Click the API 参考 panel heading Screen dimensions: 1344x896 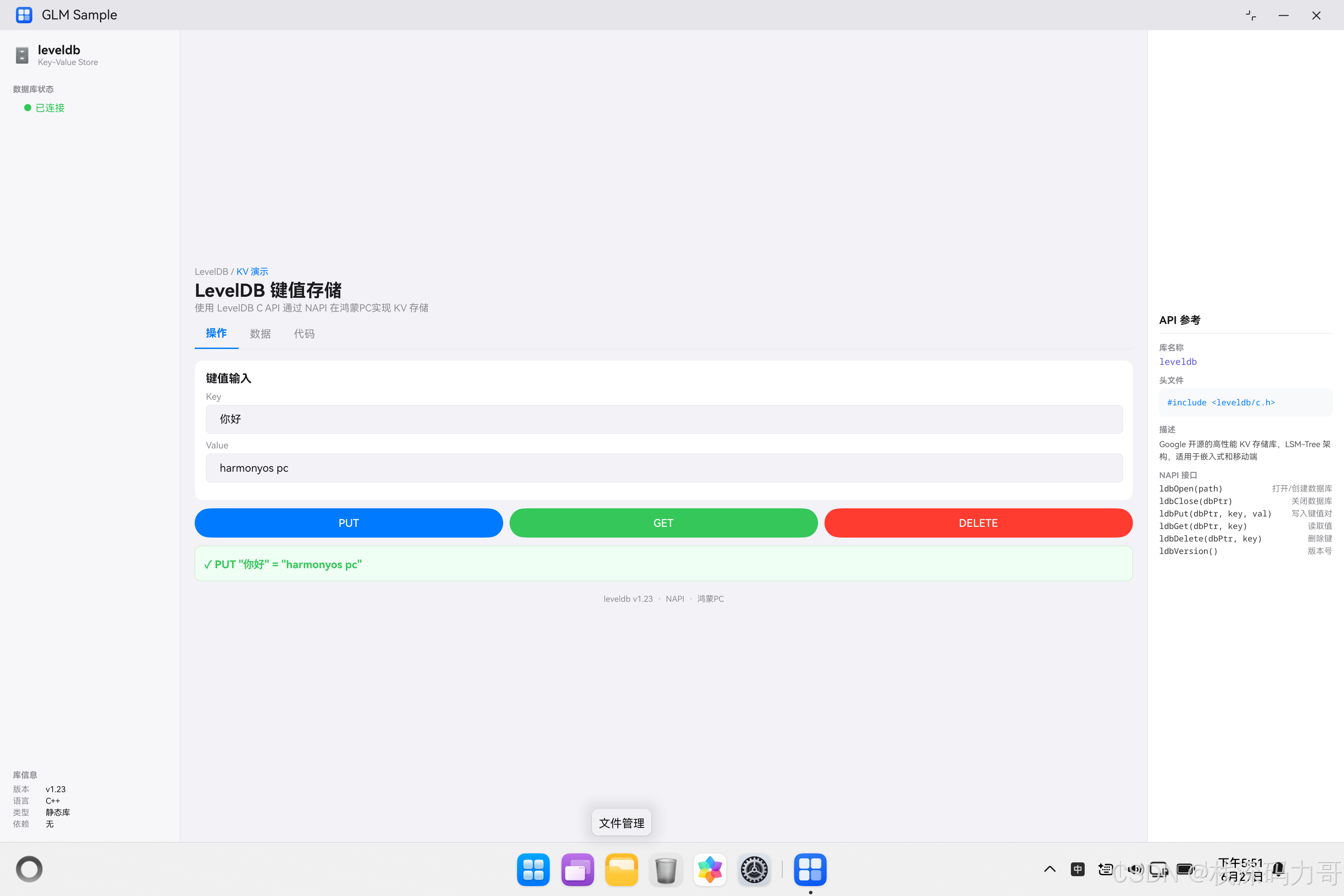click(x=1179, y=320)
